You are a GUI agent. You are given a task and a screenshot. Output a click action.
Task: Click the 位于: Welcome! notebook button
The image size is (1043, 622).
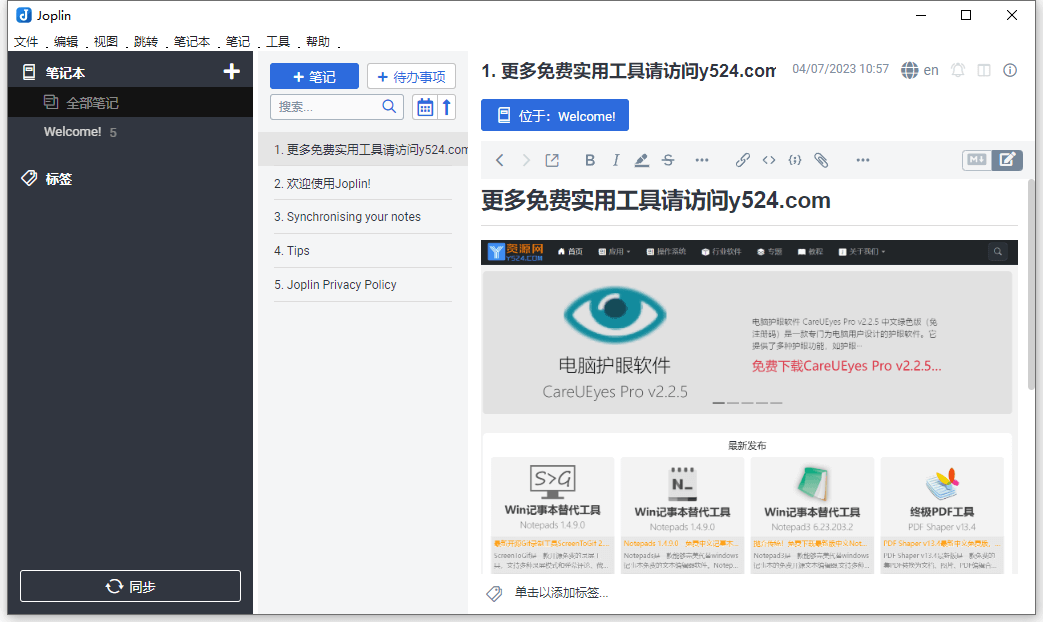coord(555,116)
